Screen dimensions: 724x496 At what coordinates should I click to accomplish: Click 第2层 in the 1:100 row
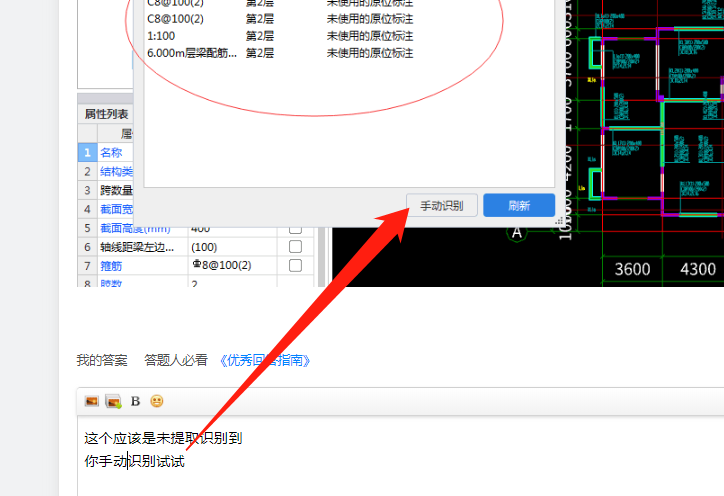tap(259, 36)
